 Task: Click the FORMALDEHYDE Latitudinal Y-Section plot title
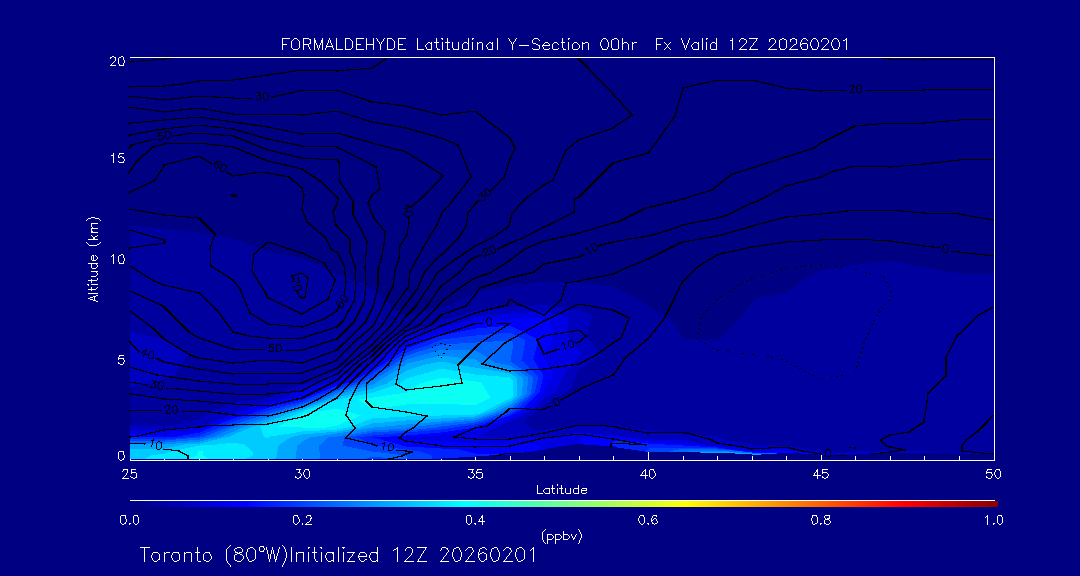point(565,45)
